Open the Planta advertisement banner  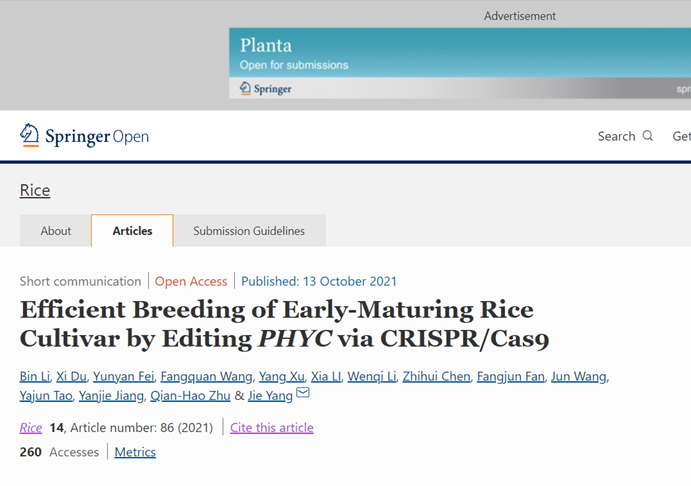[460, 63]
